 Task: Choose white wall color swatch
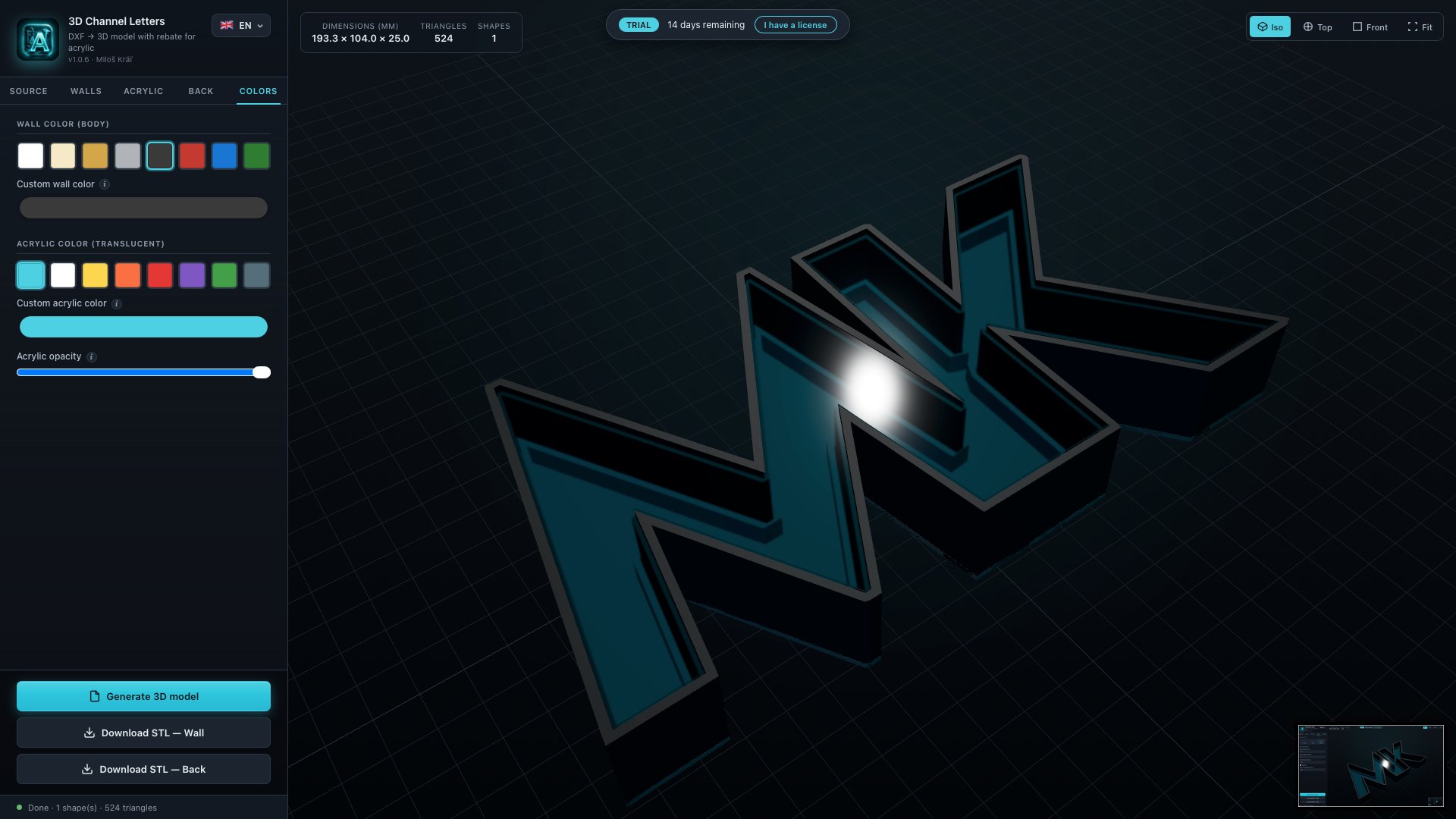point(31,156)
